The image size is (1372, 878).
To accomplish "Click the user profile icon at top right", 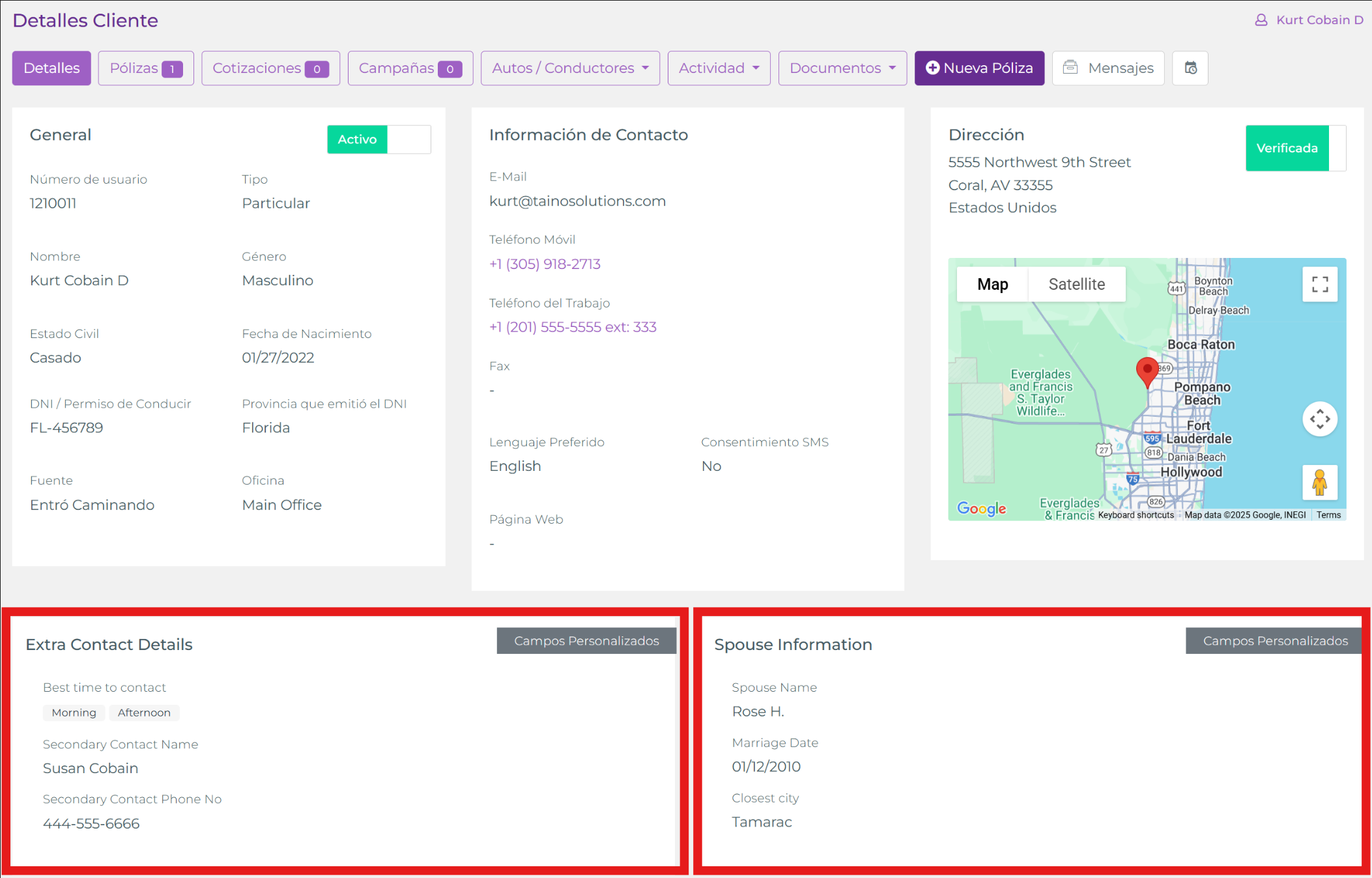I will click(x=1261, y=20).
